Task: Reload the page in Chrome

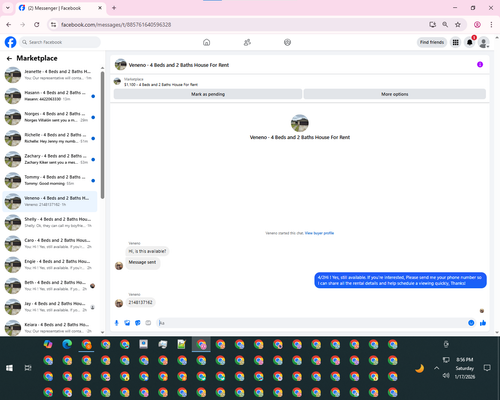Action: click(37, 25)
